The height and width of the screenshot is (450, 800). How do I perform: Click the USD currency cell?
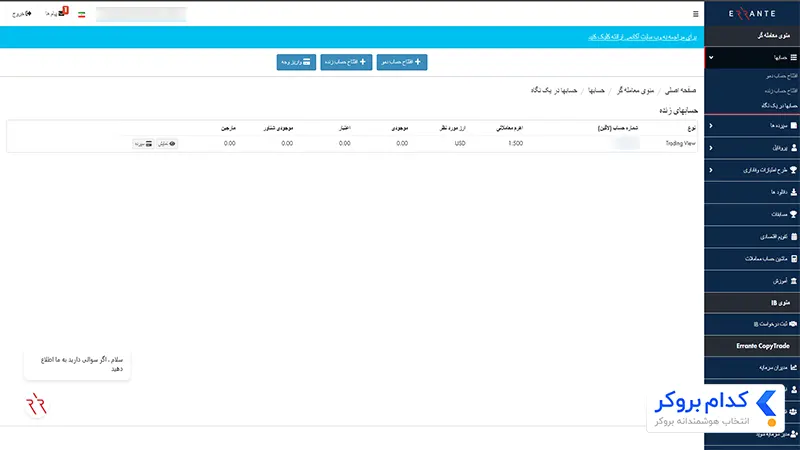[460, 143]
